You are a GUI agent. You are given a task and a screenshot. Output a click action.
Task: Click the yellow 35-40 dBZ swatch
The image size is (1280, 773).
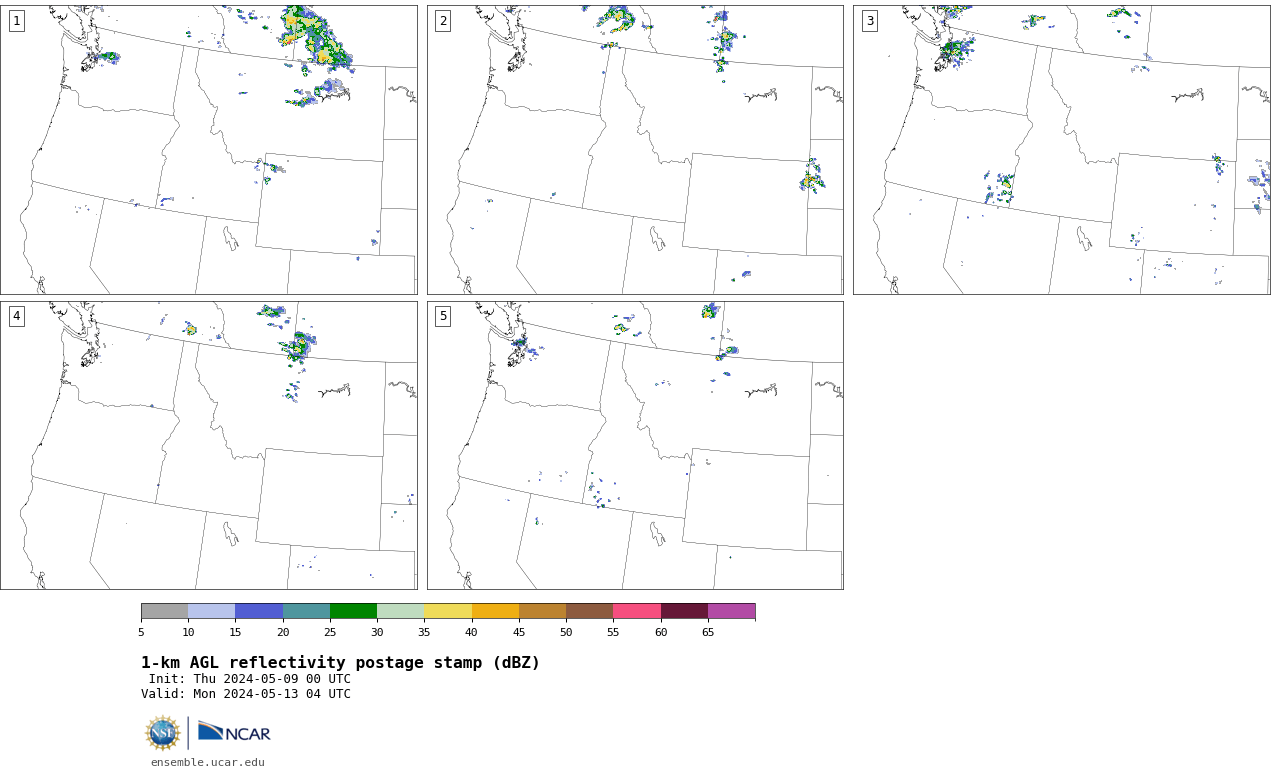pyautogui.click(x=448, y=611)
